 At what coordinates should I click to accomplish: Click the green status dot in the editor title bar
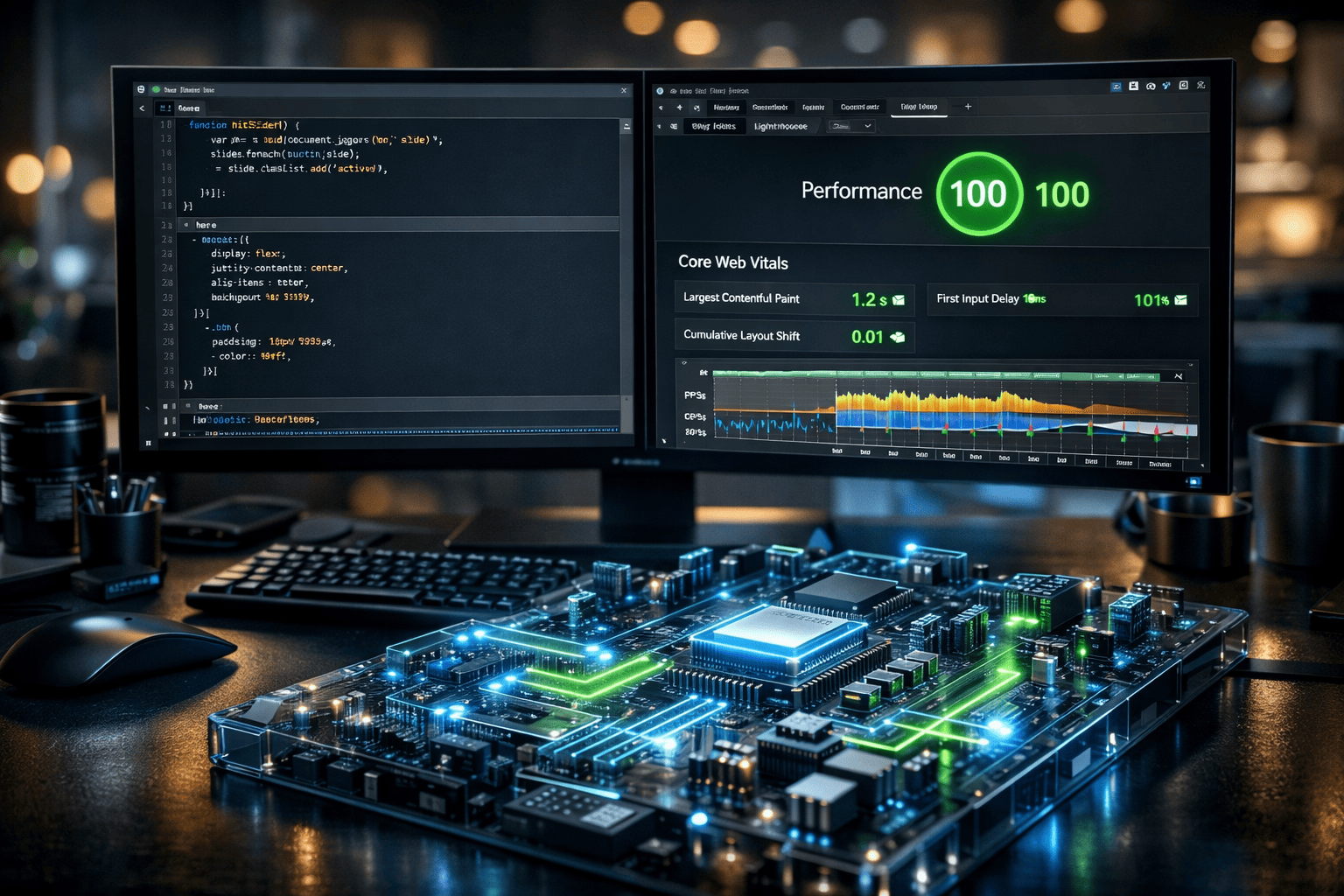(x=156, y=89)
